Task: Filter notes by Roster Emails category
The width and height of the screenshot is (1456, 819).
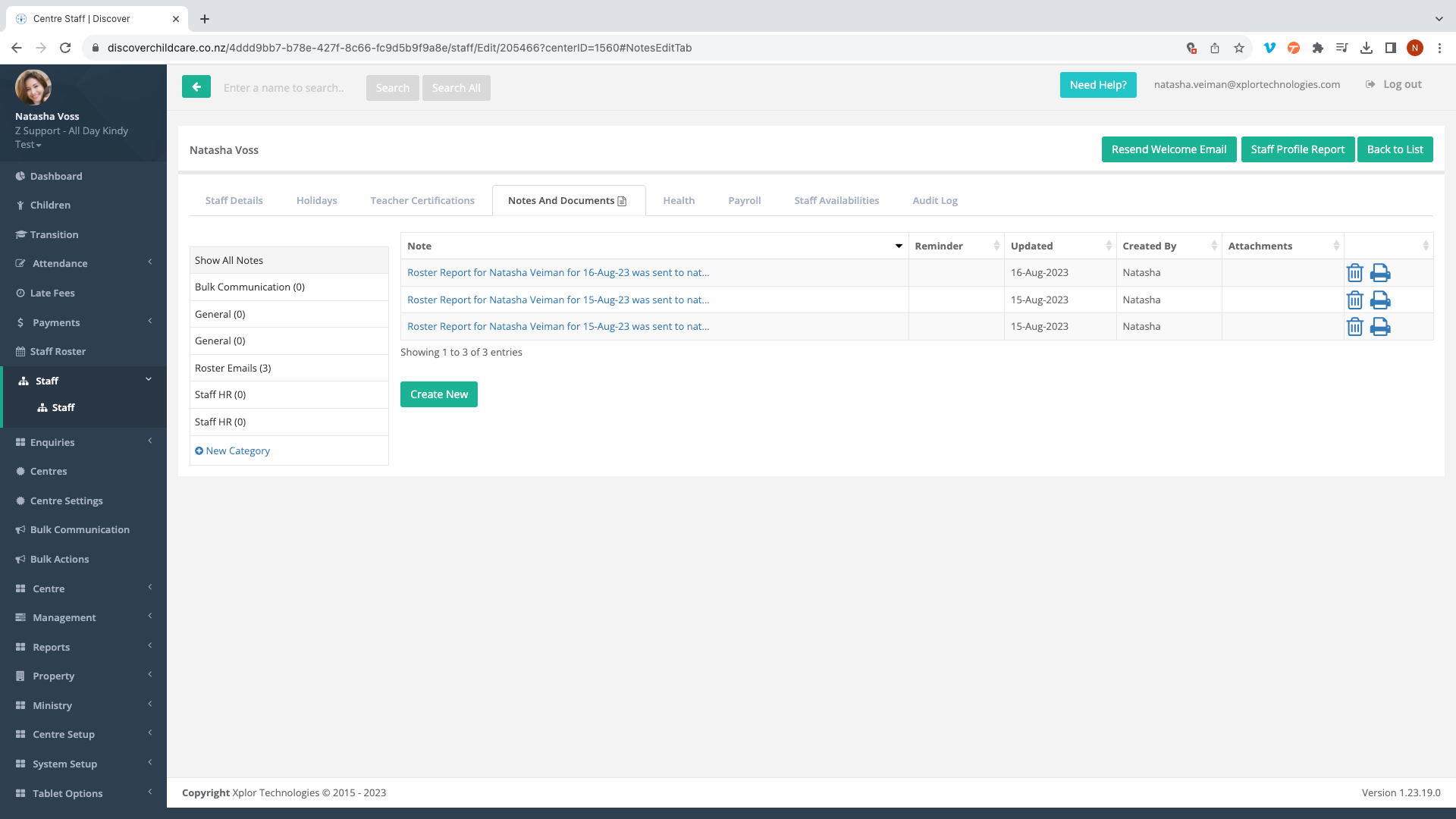Action: [x=233, y=368]
